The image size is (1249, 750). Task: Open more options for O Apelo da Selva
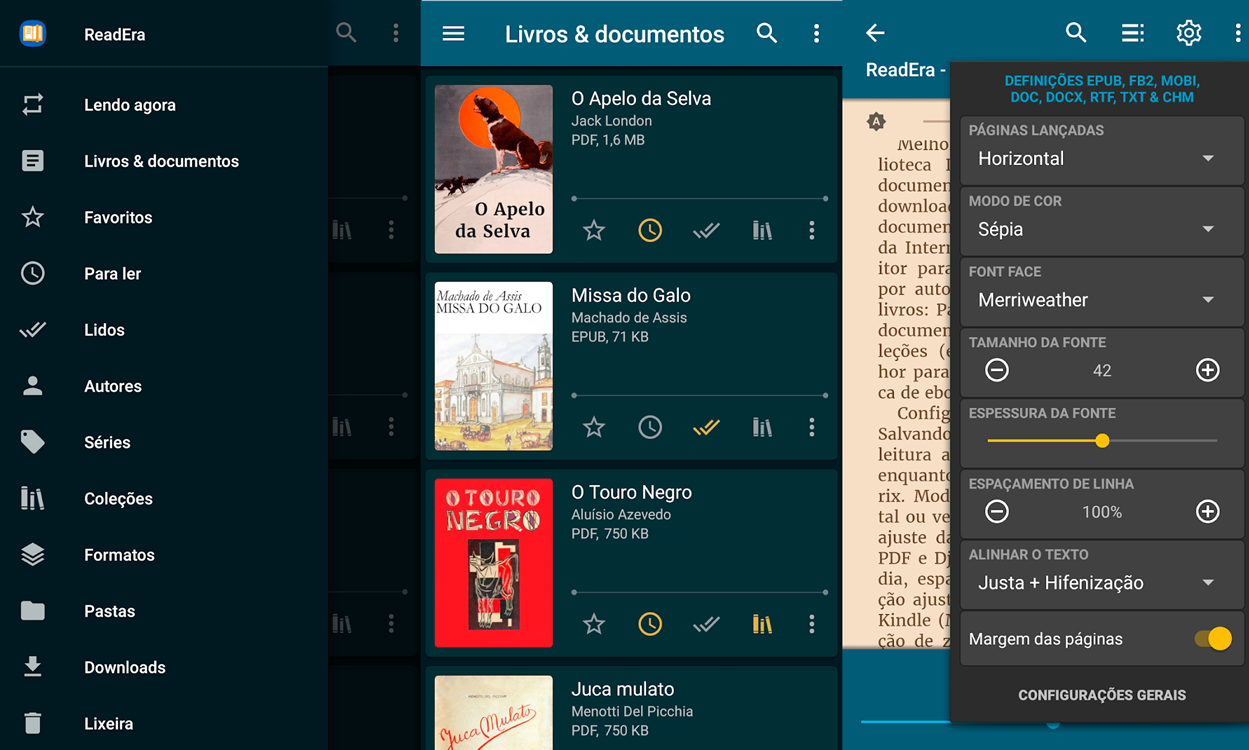pos(811,231)
